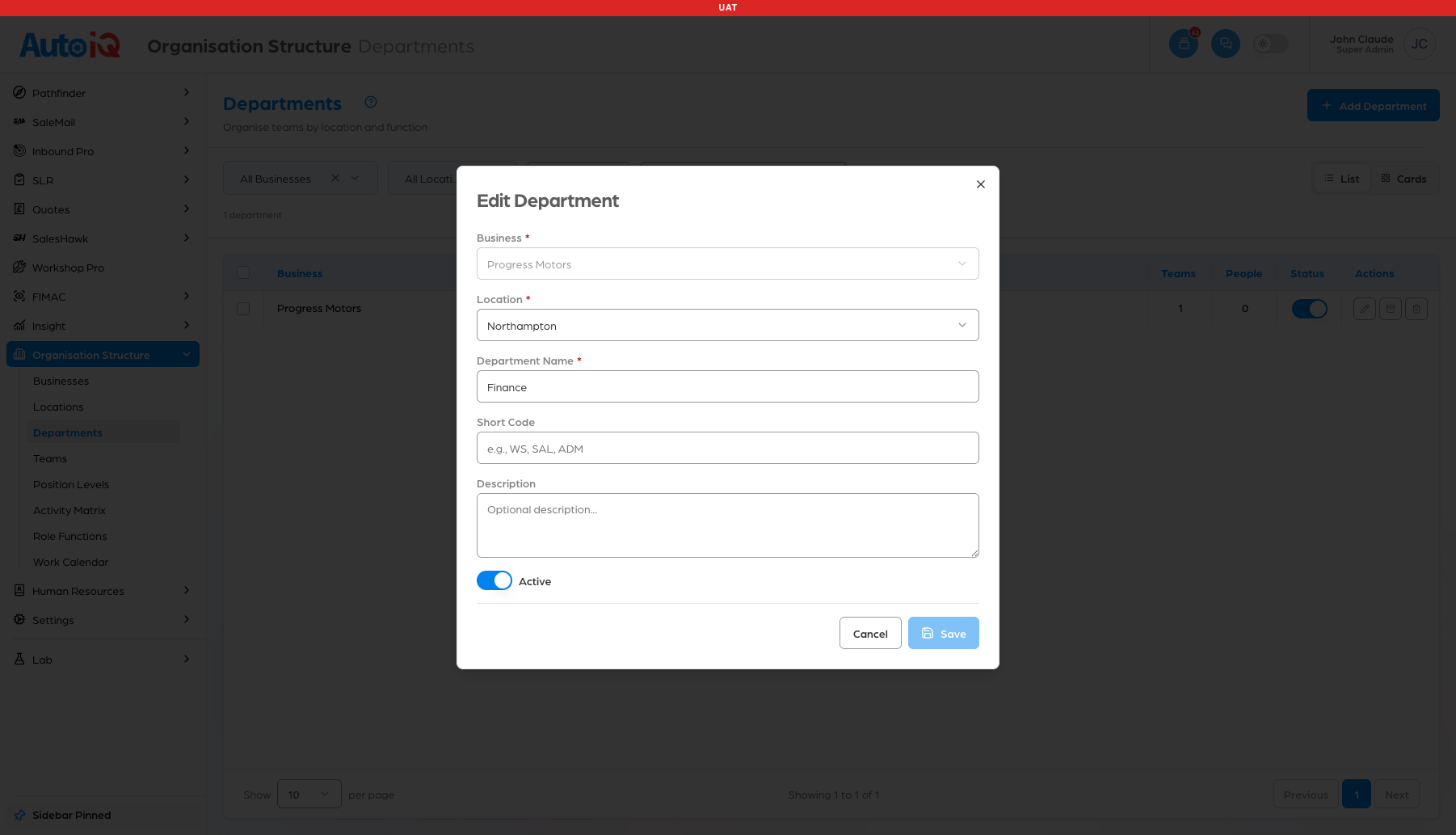The height and width of the screenshot is (835, 1456).
Task: Click the Human Resources icon
Action: pyautogui.click(x=19, y=591)
